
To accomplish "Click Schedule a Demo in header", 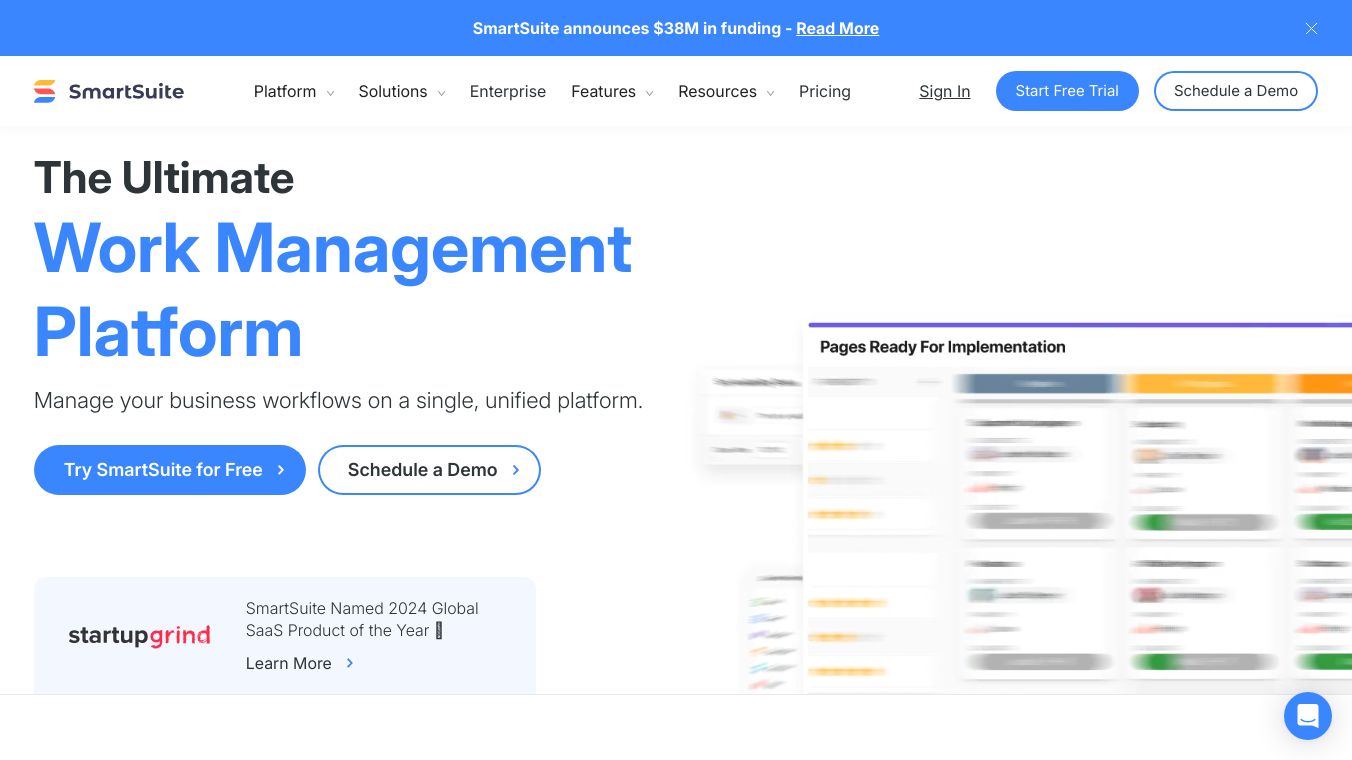I will [x=1236, y=91].
